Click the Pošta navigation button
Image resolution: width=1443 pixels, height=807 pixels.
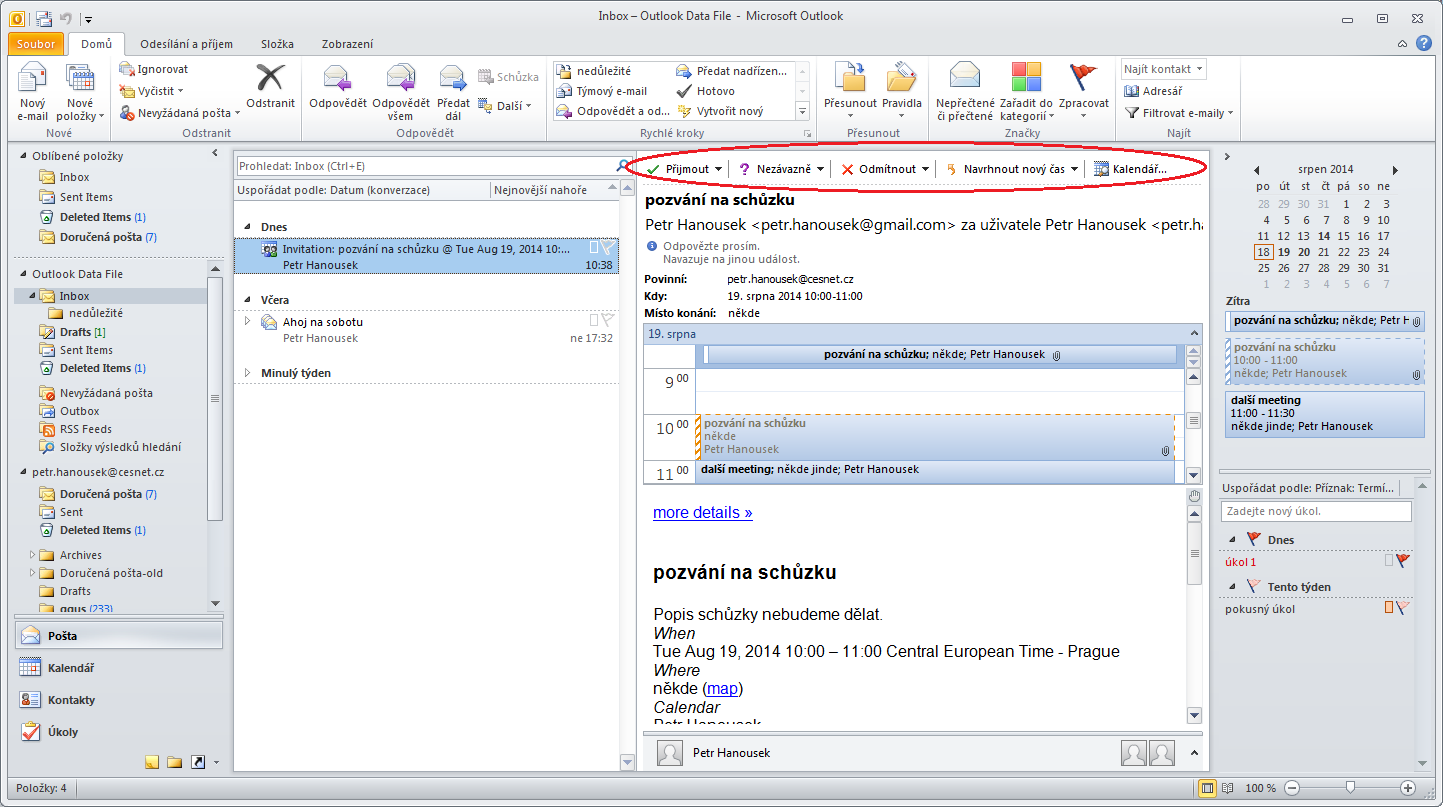click(119, 636)
